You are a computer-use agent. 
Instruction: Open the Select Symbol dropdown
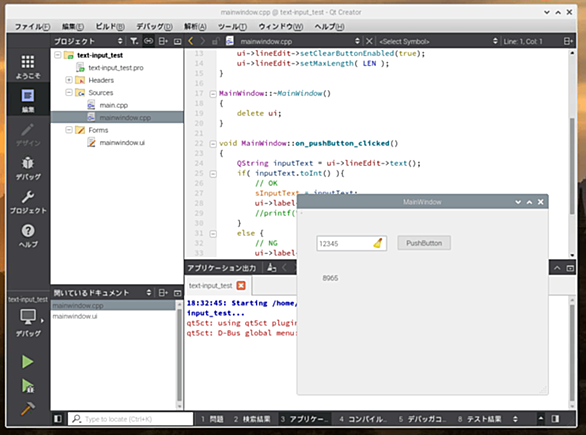click(x=438, y=41)
